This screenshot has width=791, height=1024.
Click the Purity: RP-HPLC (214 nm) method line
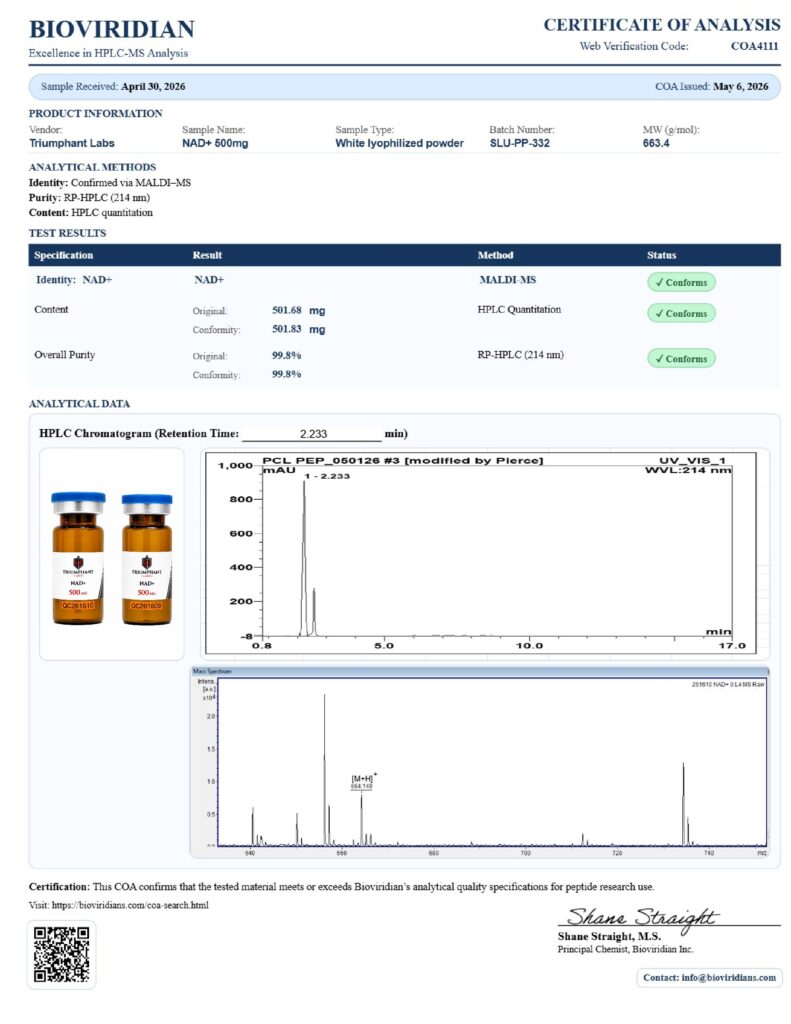89,197
